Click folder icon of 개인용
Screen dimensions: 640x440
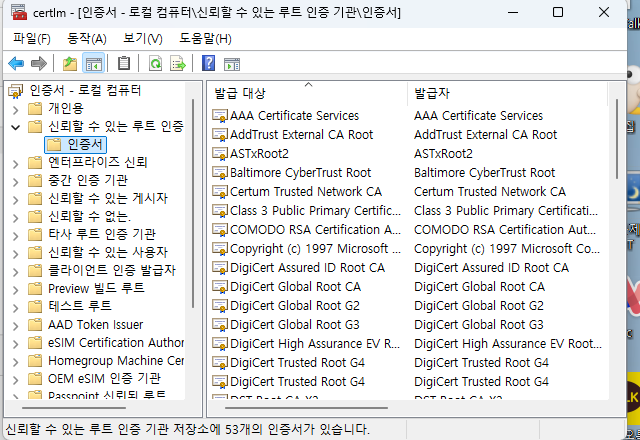coord(35,109)
